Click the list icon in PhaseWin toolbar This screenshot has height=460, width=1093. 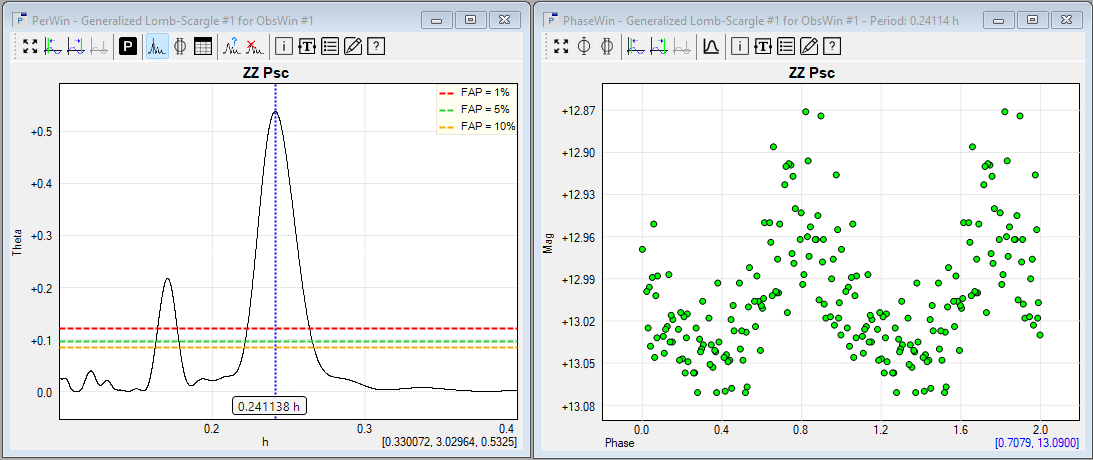[x=785, y=46]
